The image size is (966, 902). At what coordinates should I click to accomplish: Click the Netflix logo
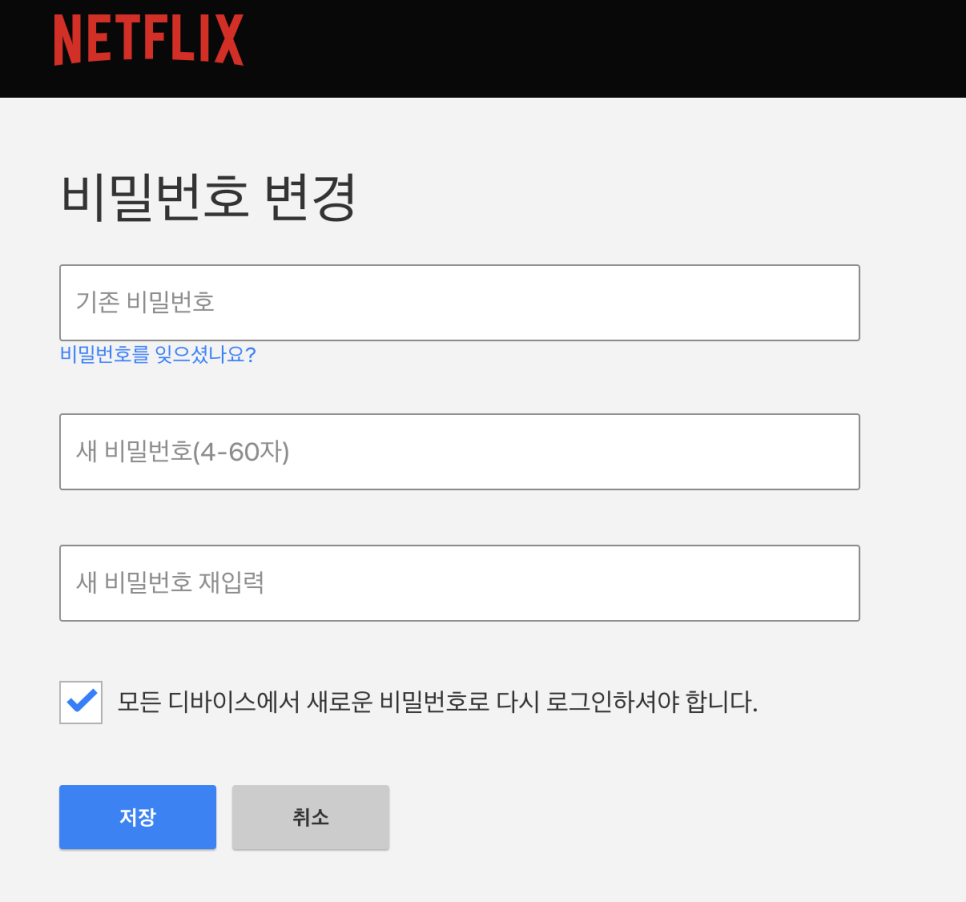[148, 40]
